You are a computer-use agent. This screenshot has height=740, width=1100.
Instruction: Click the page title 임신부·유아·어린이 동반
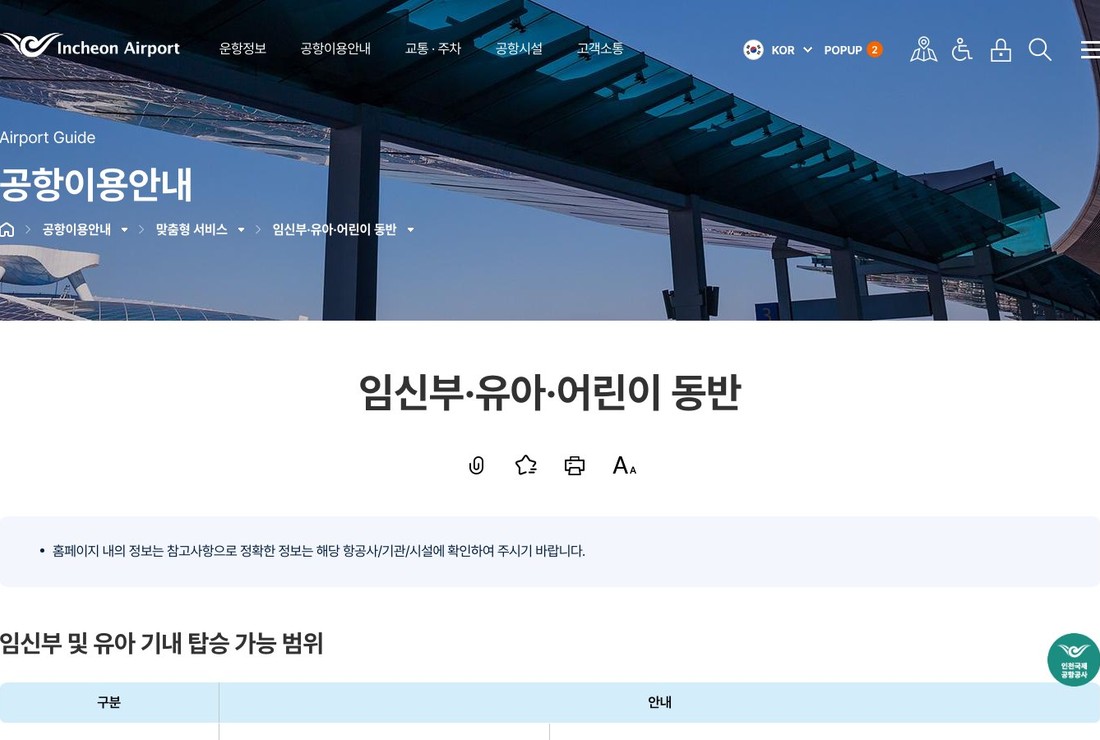coord(550,391)
